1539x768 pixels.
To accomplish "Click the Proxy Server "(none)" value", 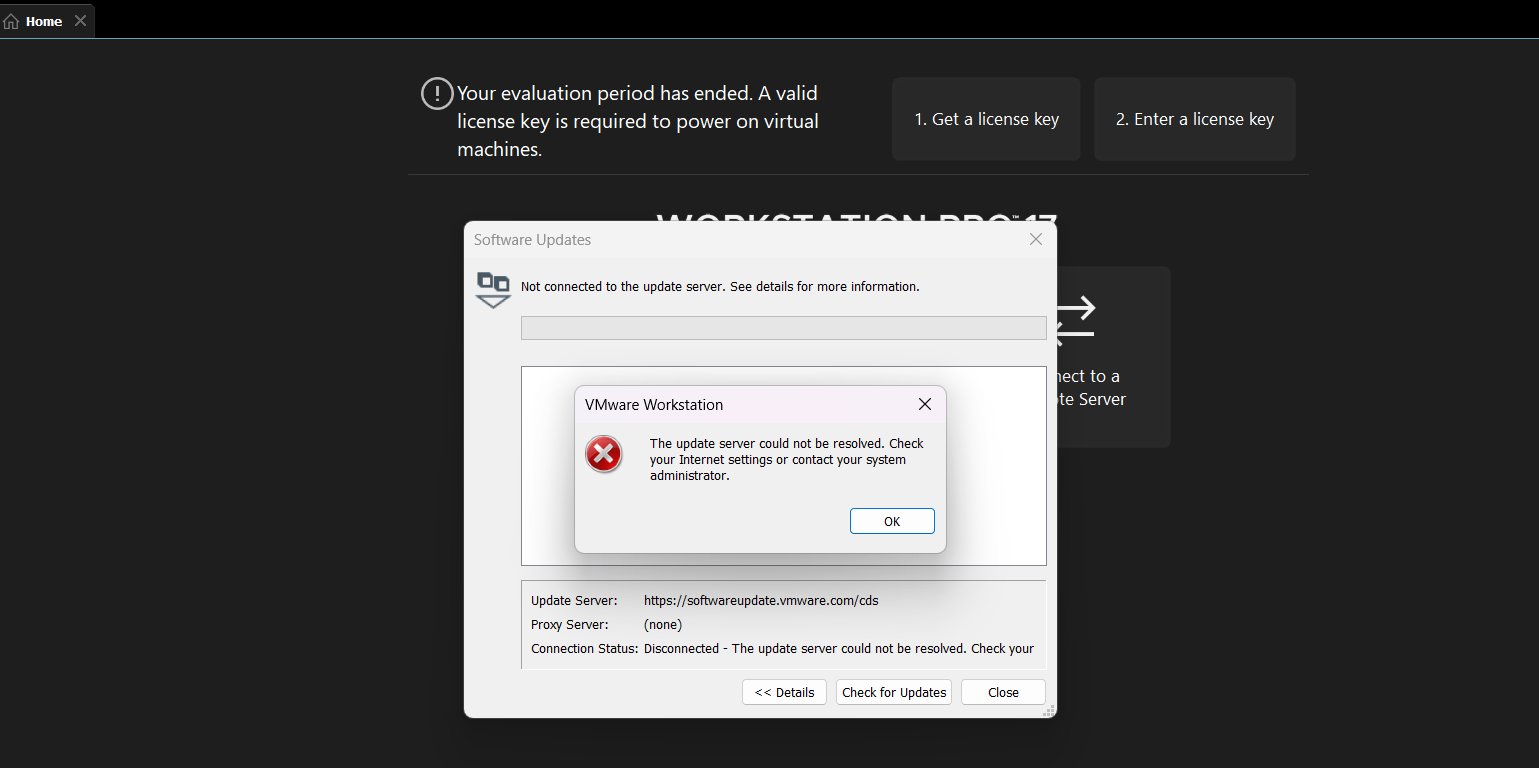I will 663,624.
